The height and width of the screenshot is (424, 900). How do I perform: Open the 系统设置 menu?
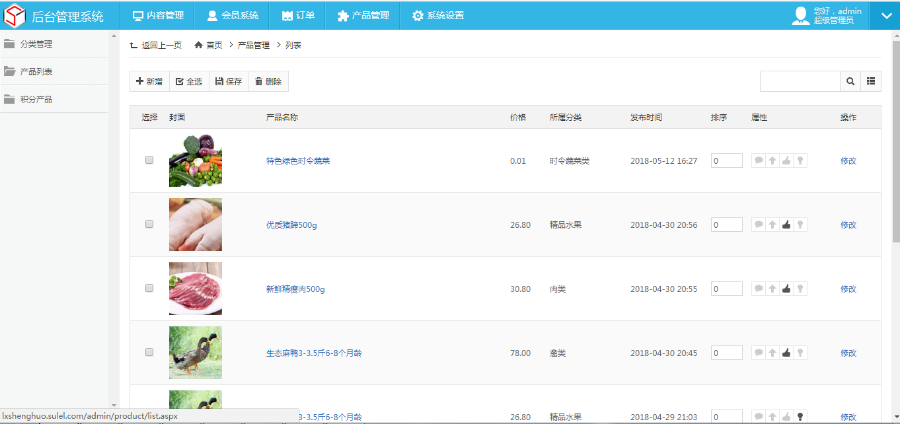coord(438,15)
